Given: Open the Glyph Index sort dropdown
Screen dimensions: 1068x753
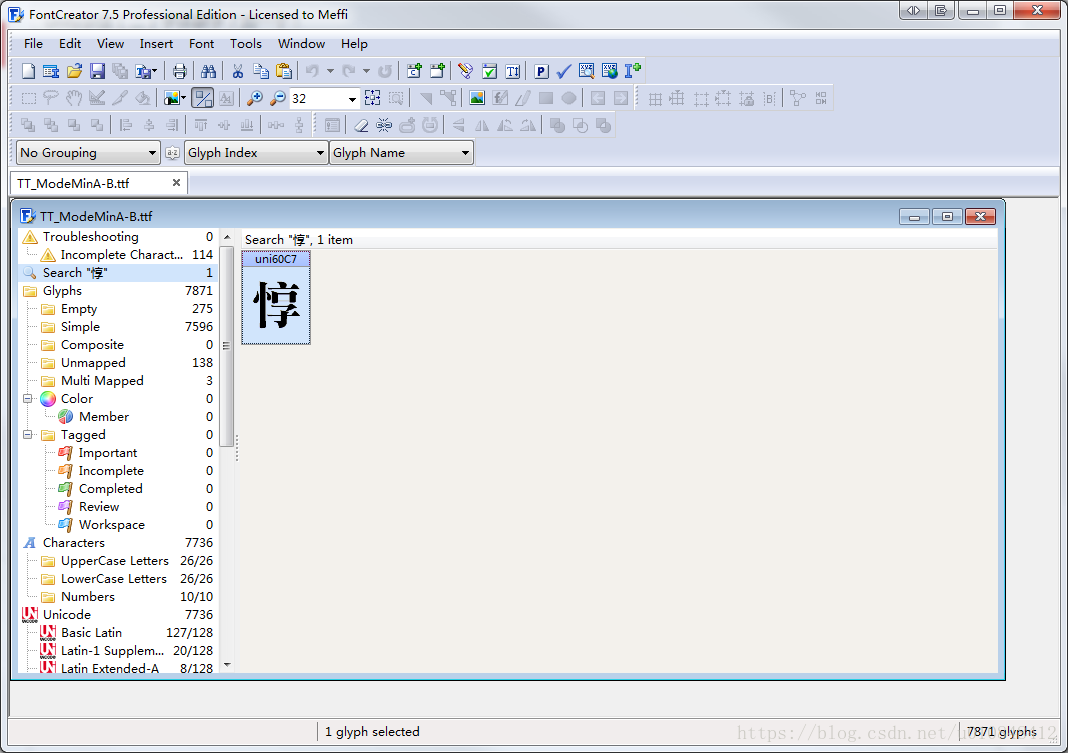Looking at the screenshot, I should point(256,153).
